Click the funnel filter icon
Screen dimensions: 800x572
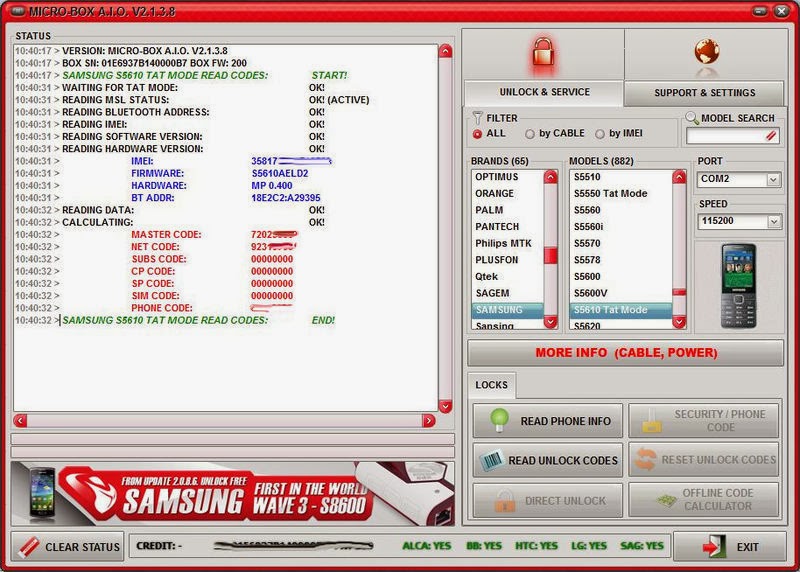click(x=477, y=118)
